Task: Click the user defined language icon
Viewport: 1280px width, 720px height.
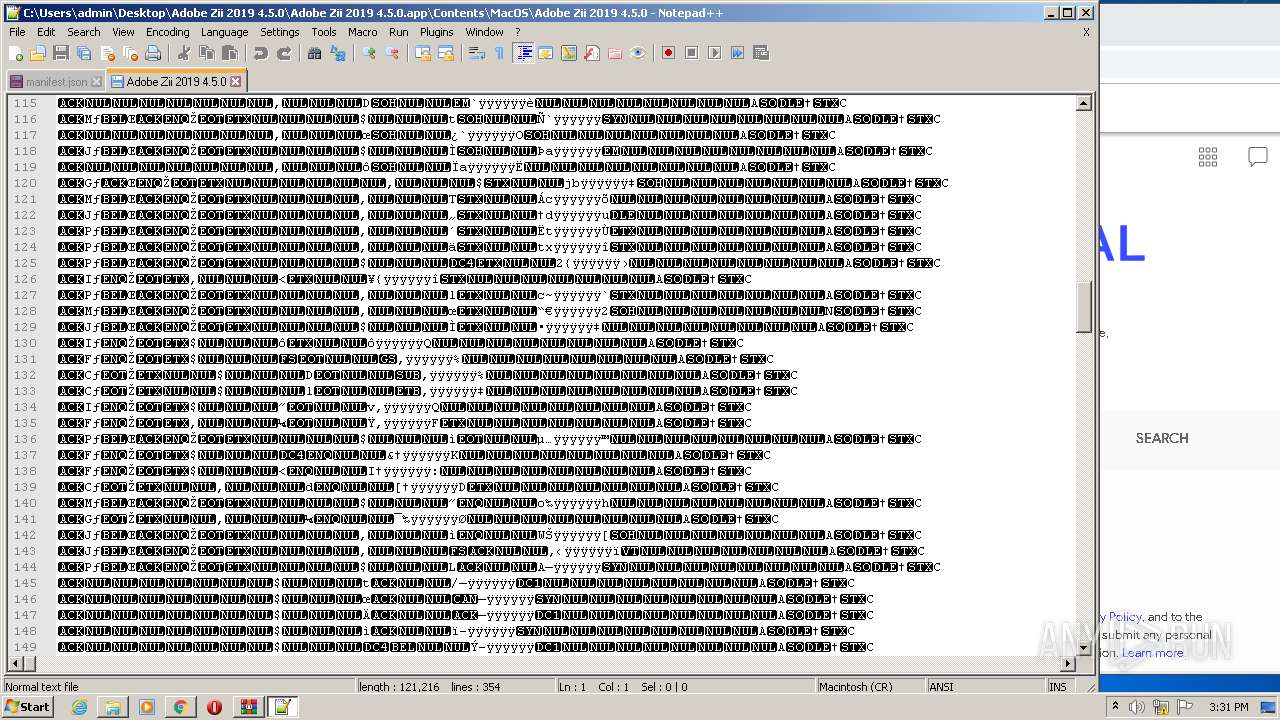Action: click(x=546, y=53)
